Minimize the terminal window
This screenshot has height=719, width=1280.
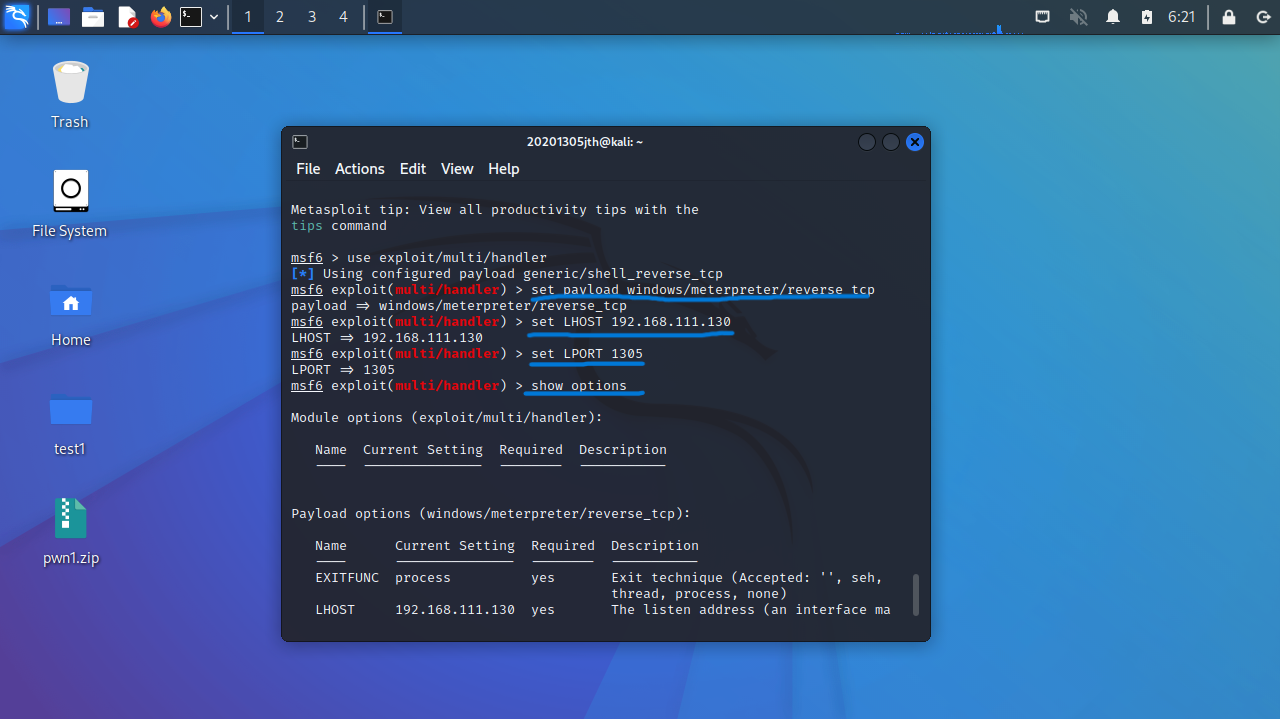click(x=867, y=142)
